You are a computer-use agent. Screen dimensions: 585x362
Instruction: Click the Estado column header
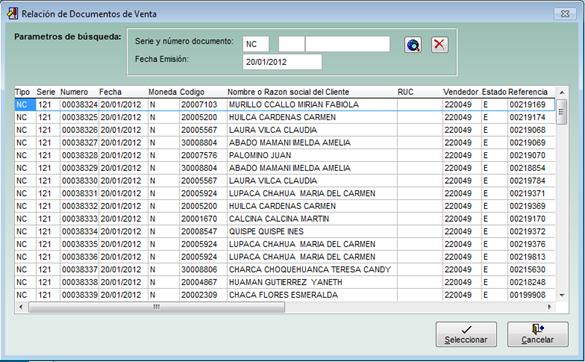[494, 92]
